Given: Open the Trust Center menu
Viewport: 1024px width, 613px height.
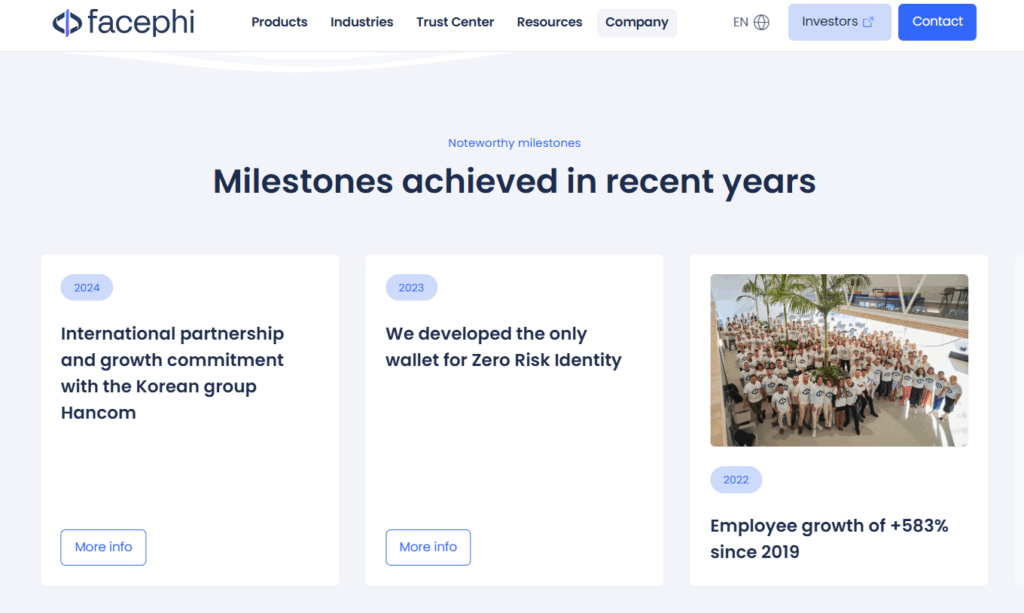Looking at the screenshot, I should 455,22.
